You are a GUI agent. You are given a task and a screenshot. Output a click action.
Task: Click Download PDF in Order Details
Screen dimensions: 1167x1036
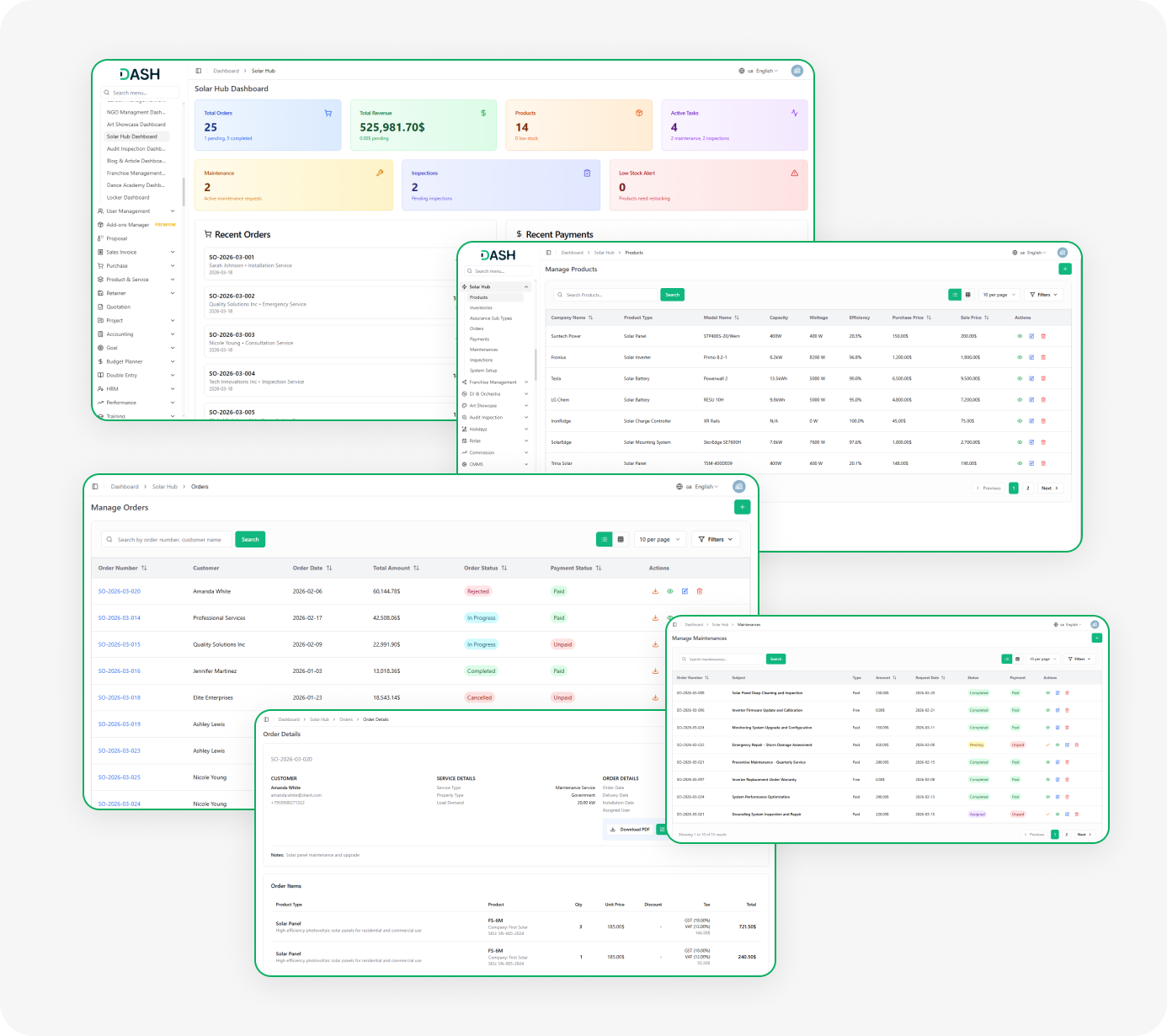[x=630, y=830]
